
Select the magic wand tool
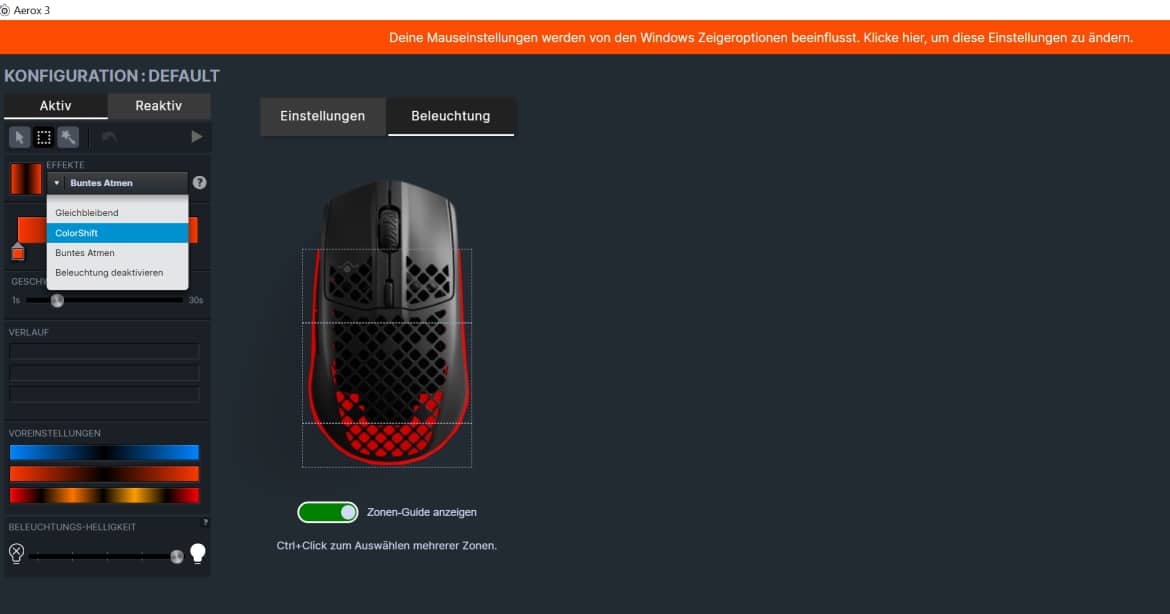pos(68,137)
